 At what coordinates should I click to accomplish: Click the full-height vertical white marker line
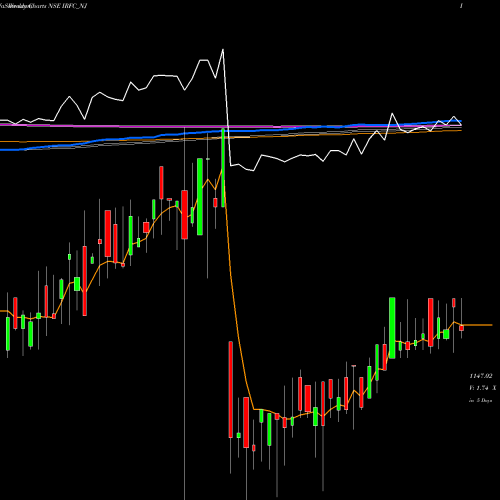click(184, 313)
